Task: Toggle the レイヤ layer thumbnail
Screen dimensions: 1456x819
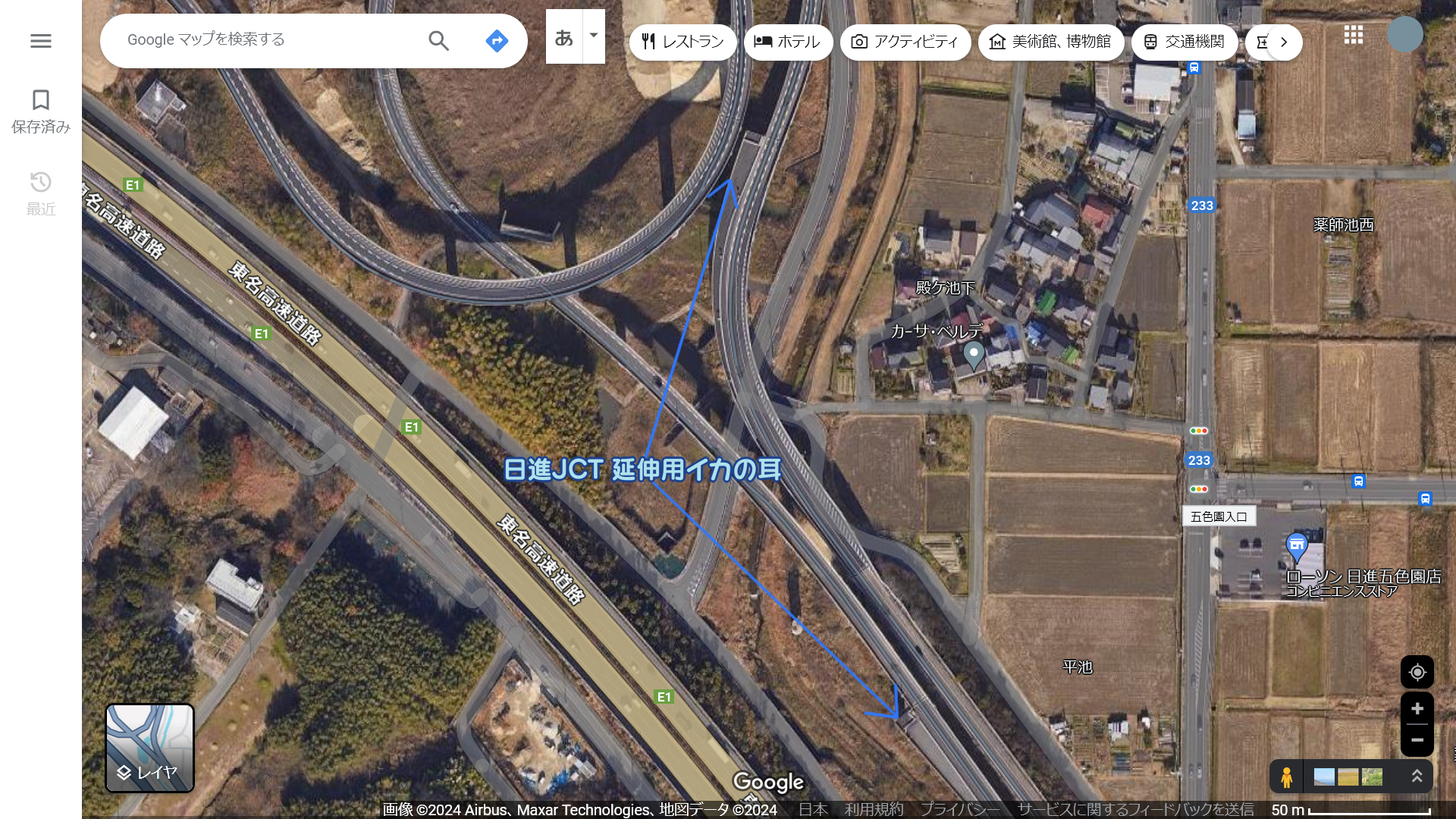Action: point(149,748)
